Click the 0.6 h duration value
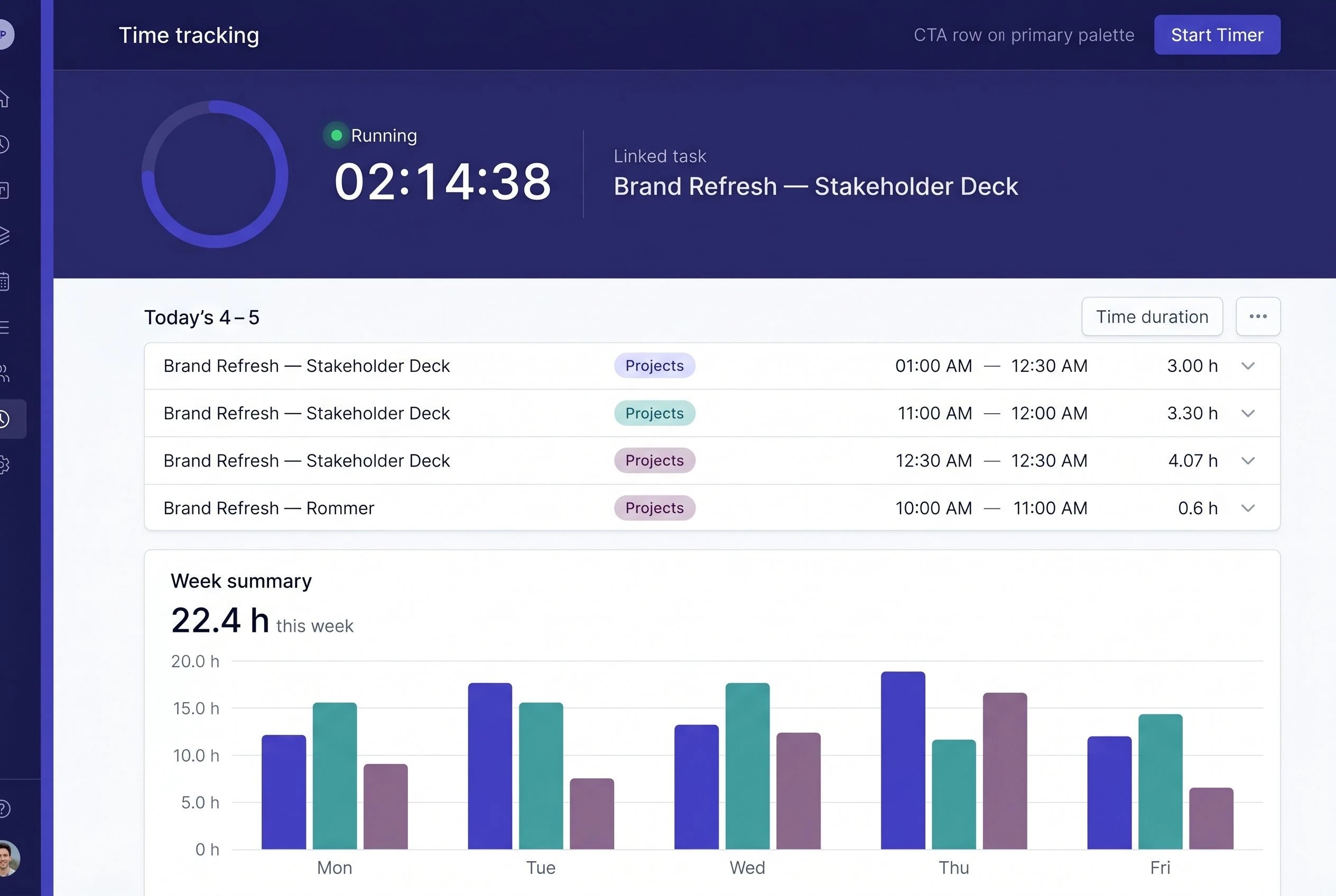 [x=1198, y=508]
